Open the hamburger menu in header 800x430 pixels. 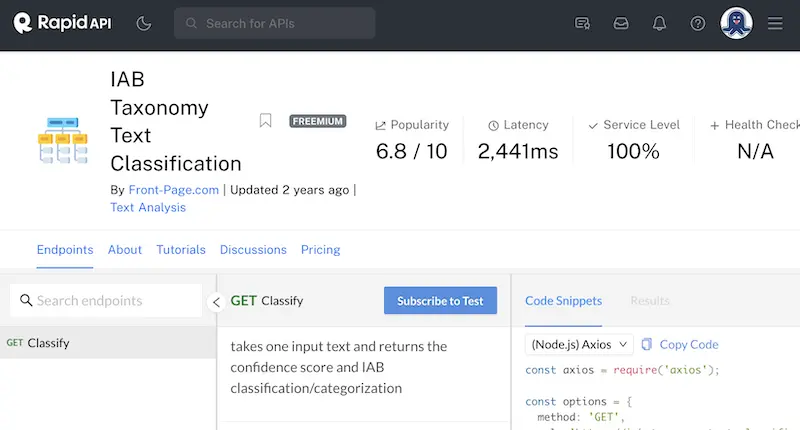tap(775, 23)
